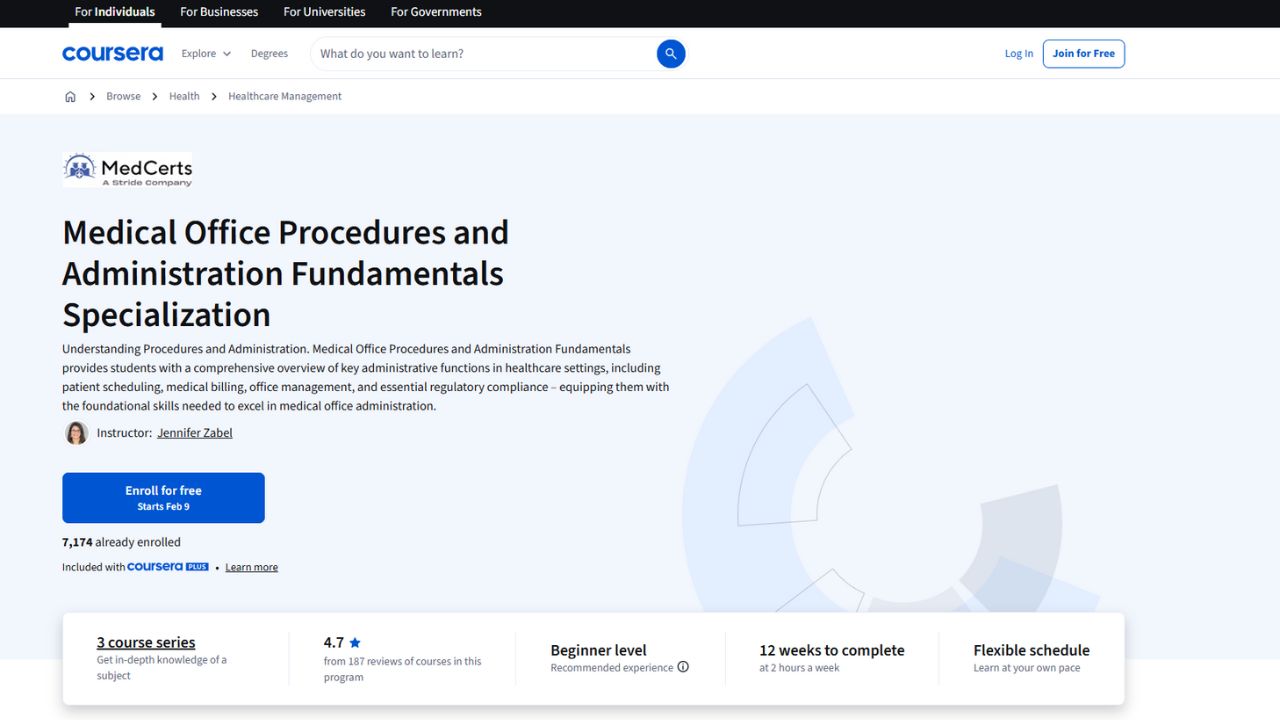This screenshot has height=720, width=1280.
Task: Click the info icon beside Recommended experience
Action: tap(683, 666)
